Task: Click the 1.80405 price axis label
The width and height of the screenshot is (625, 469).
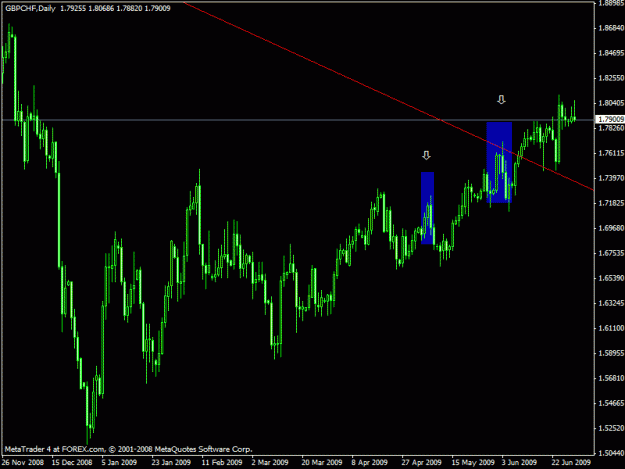Action: click(x=611, y=103)
